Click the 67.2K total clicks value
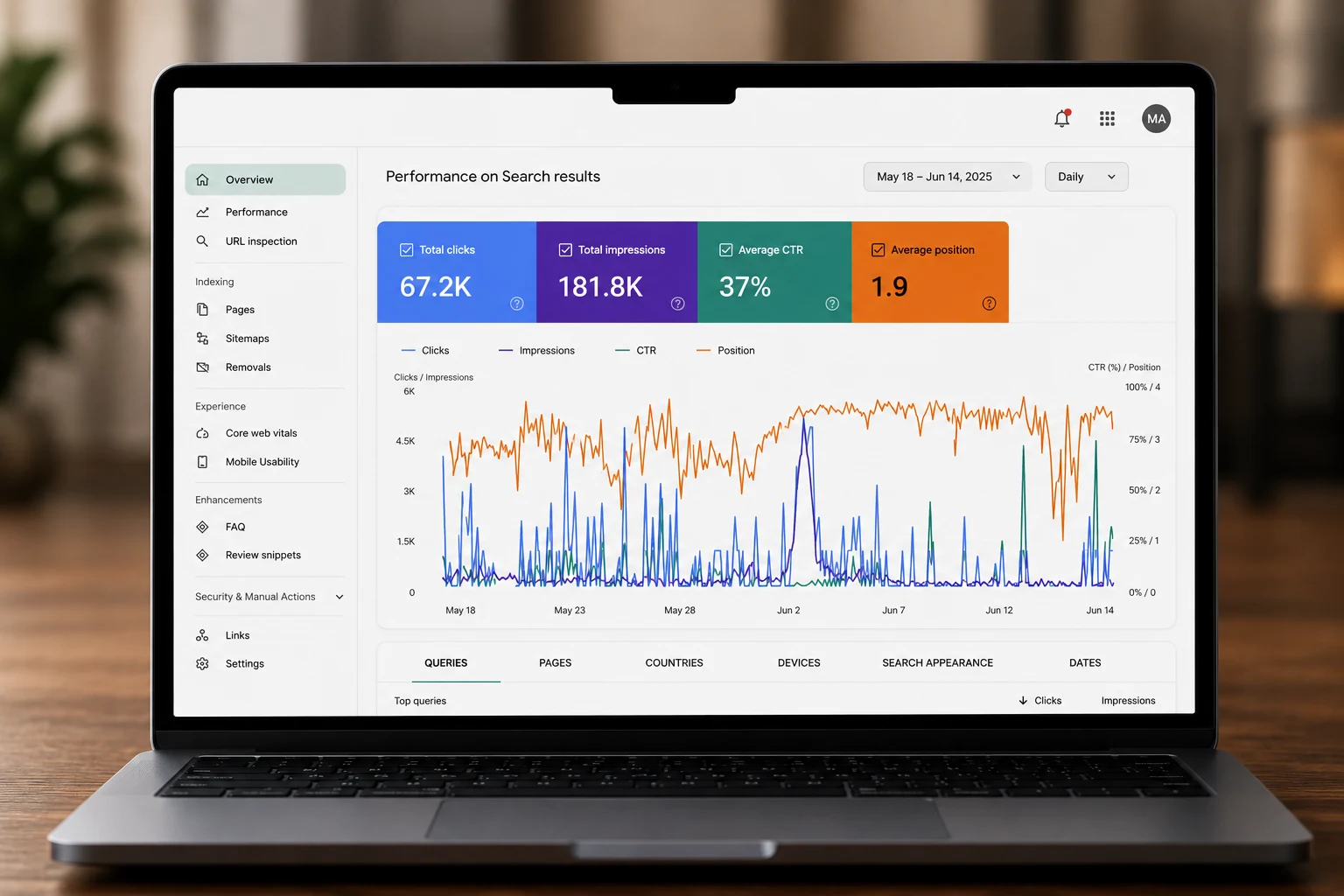The height and width of the screenshot is (896, 1344). click(435, 286)
